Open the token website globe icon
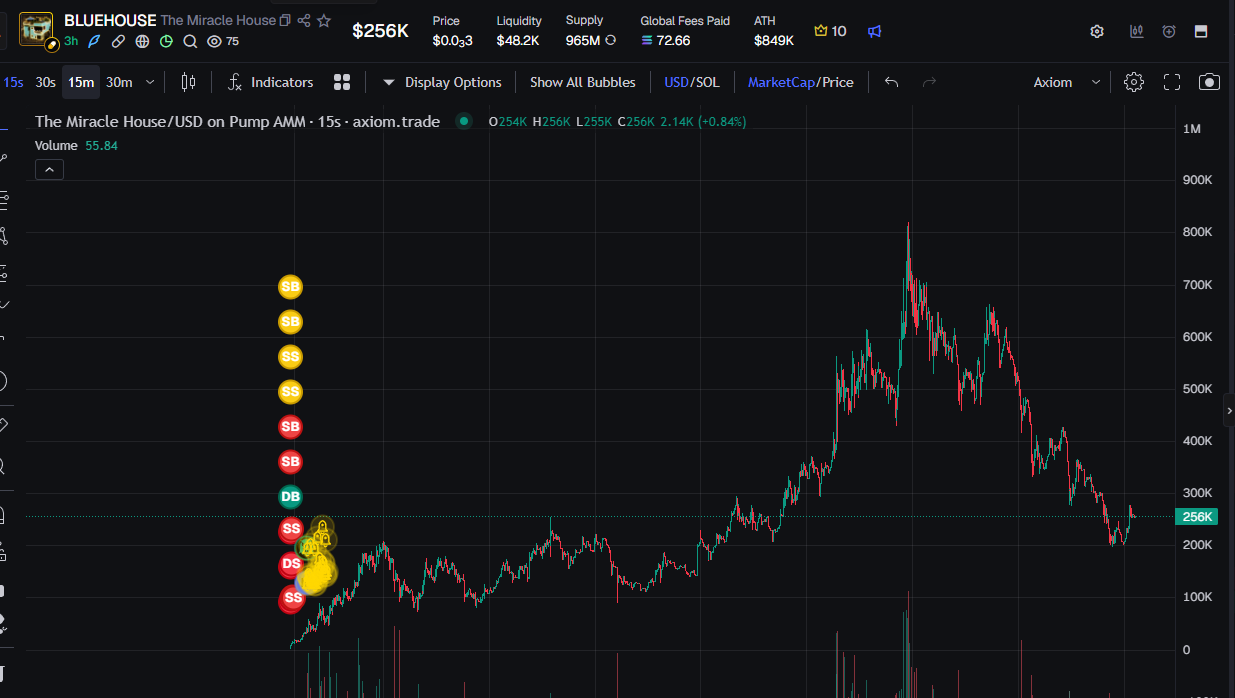Viewport: 1235px width, 698px height. (x=142, y=41)
